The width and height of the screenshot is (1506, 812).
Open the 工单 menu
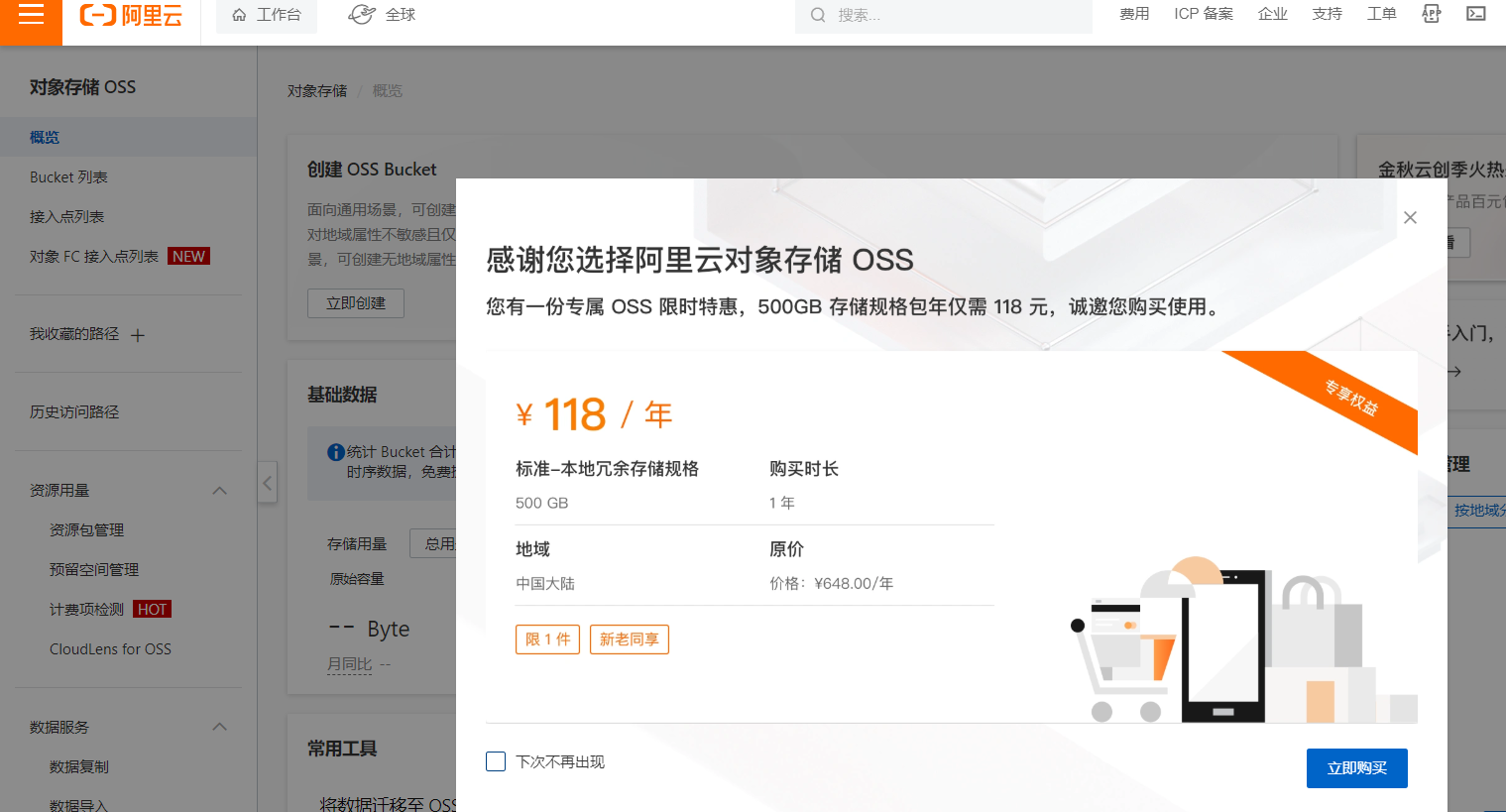[x=1381, y=14]
